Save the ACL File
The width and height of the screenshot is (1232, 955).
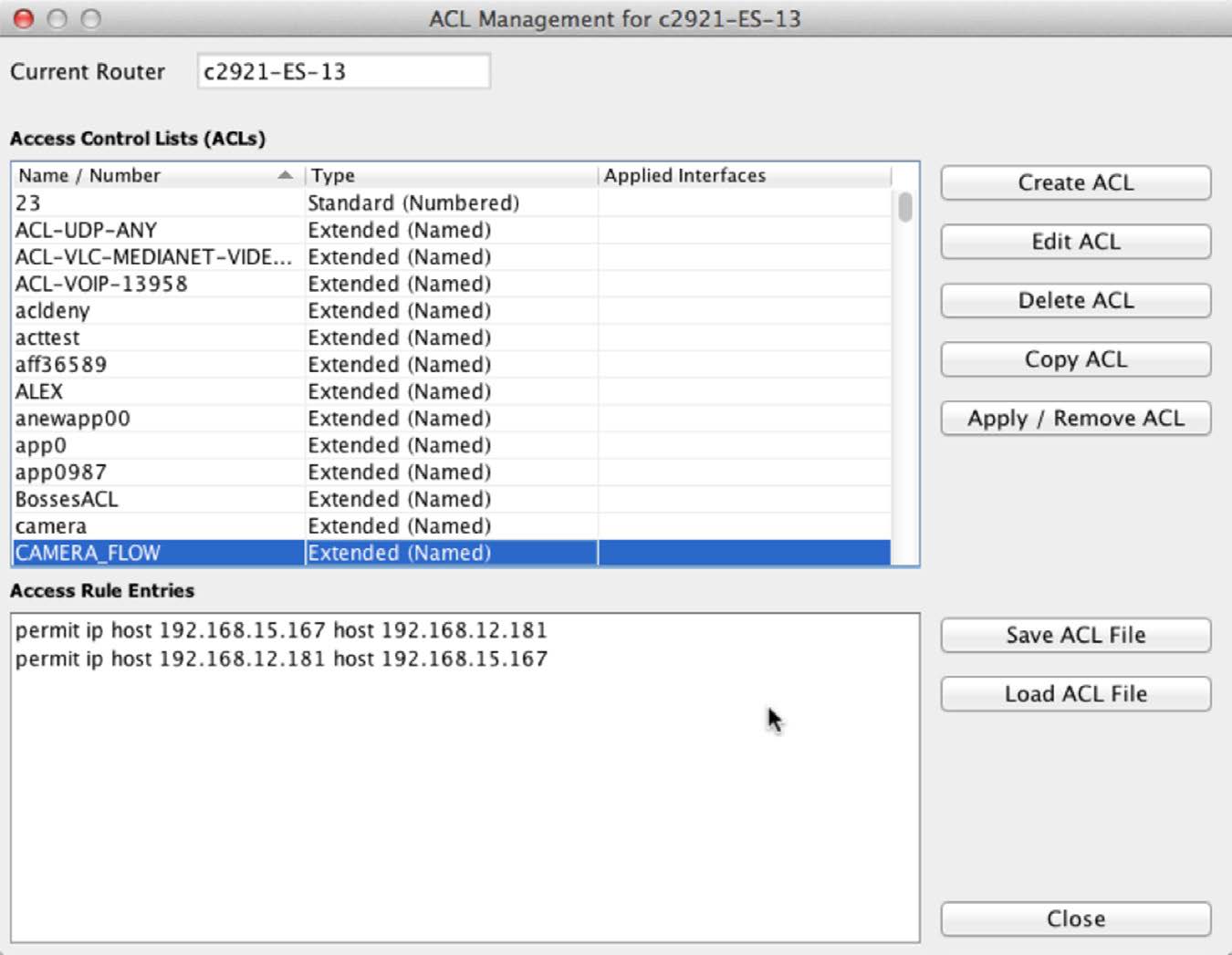(x=1075, y=635)
